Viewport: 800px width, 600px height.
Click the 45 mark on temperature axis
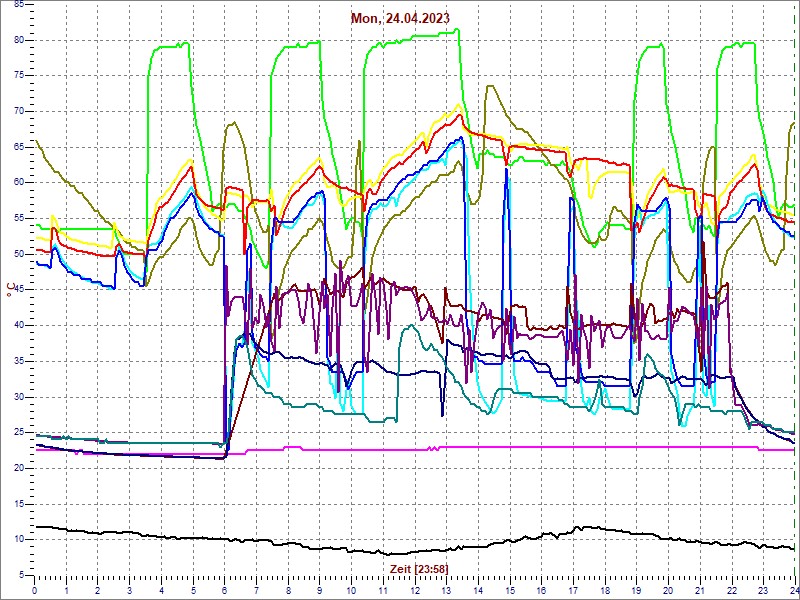pos(19,290)
